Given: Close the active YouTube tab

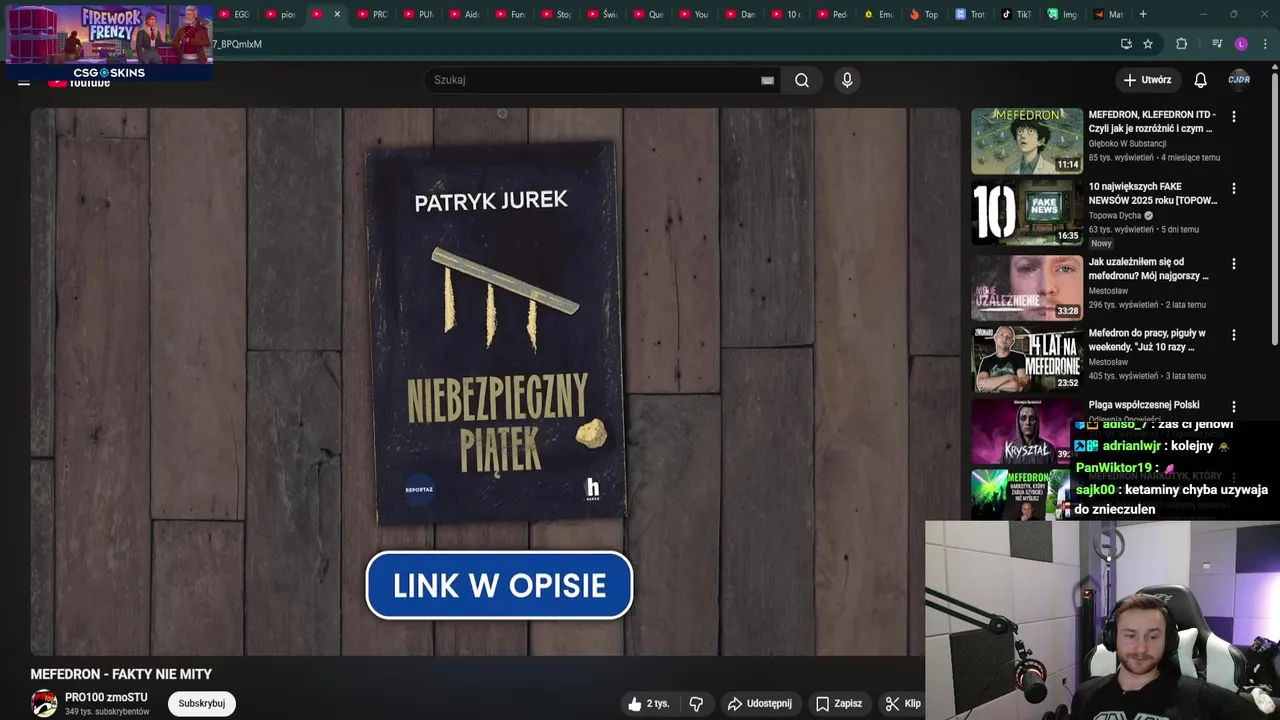Looking at the screenshot, I should (x=337, y=14).
